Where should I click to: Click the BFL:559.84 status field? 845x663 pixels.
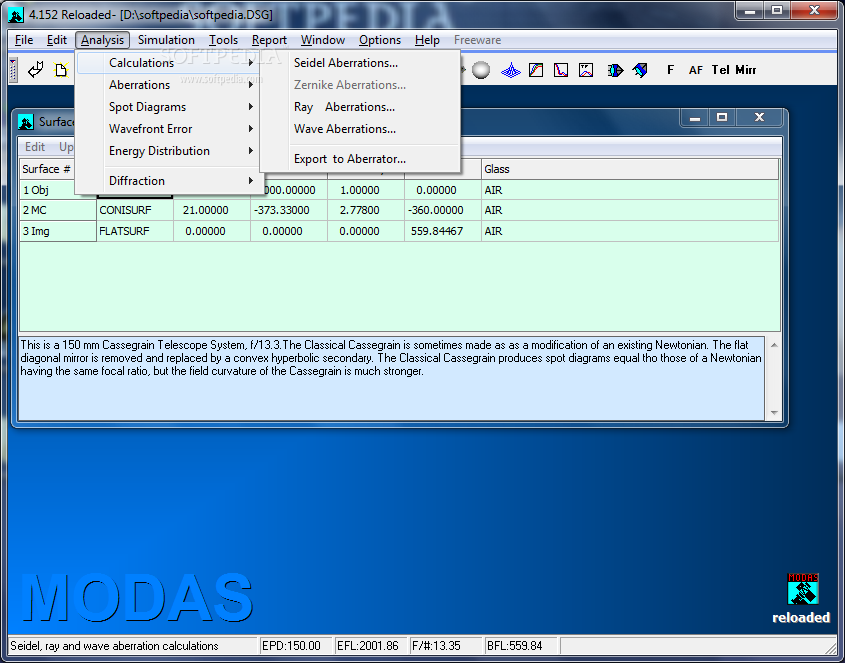coord(519,646)
